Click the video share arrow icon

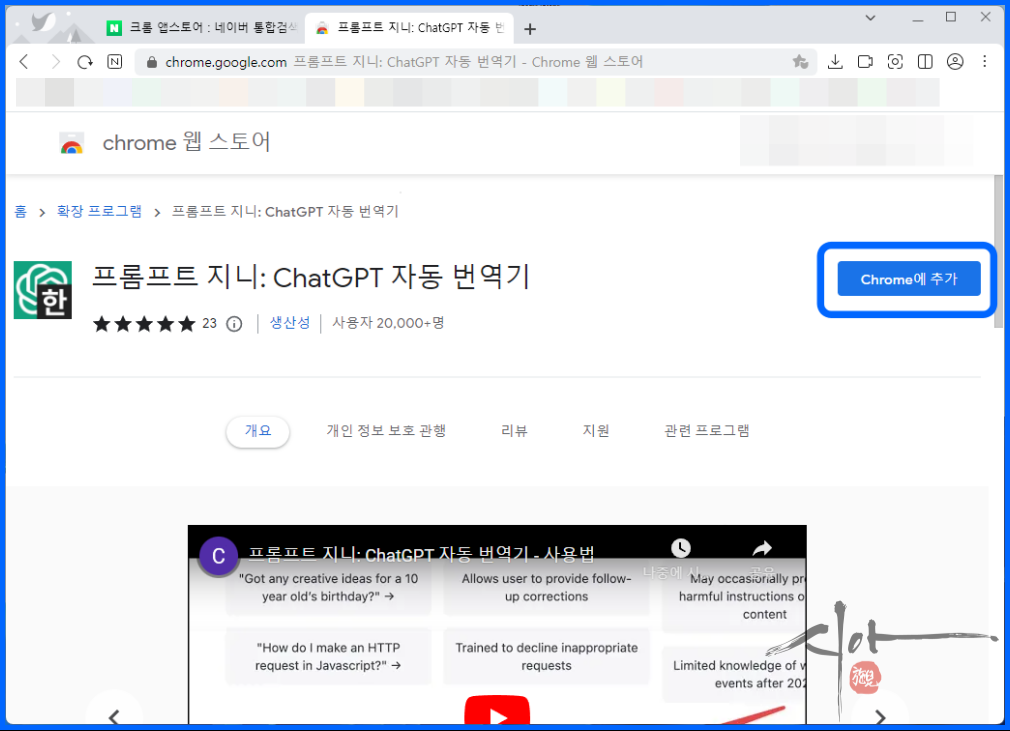[x=762, y=548]
